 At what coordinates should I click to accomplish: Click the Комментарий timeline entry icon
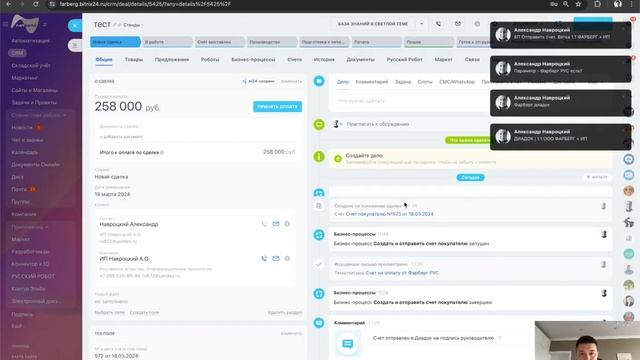pos(319,323)
